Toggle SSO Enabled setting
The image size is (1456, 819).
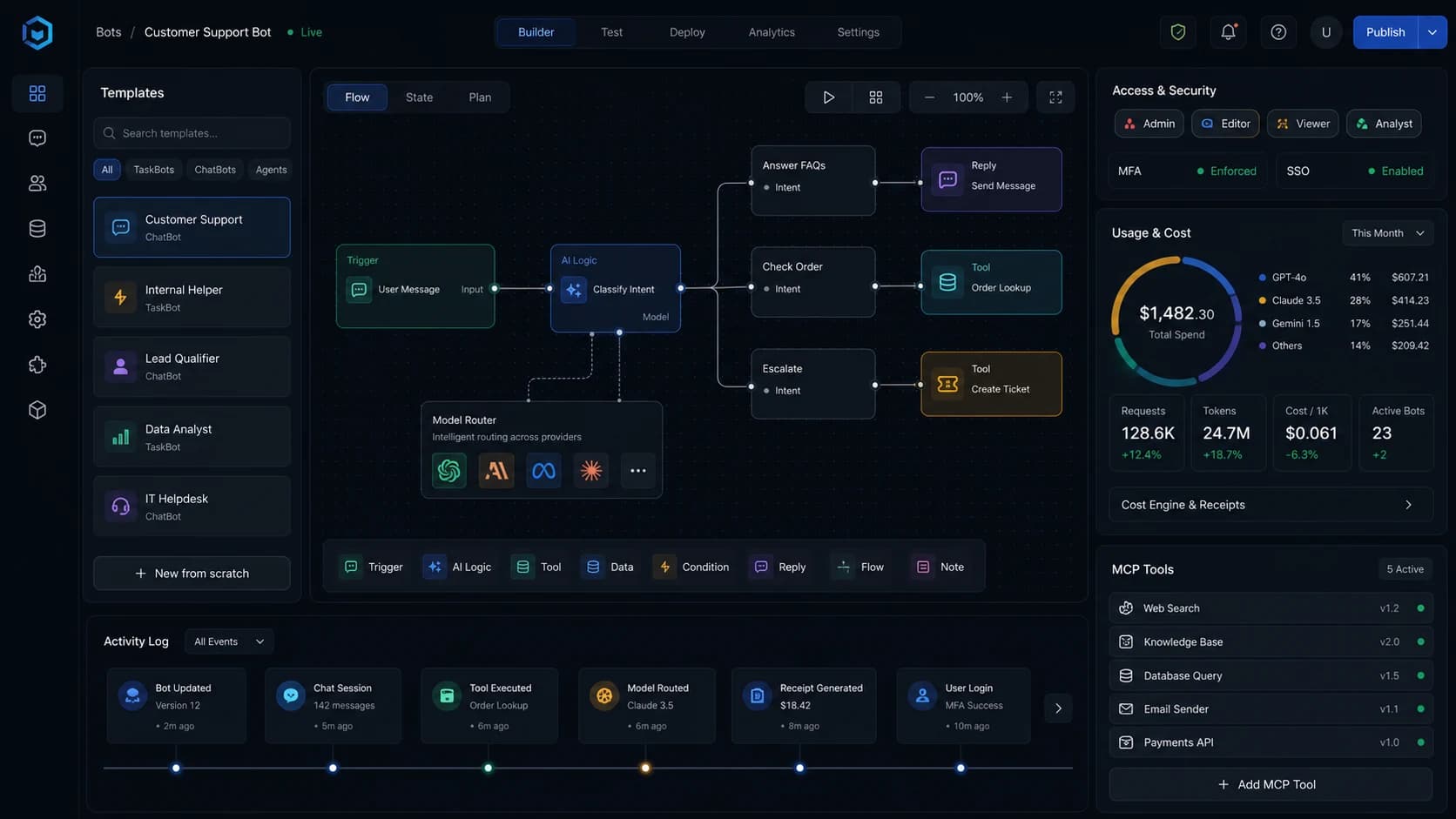(x=1355, y=171)
